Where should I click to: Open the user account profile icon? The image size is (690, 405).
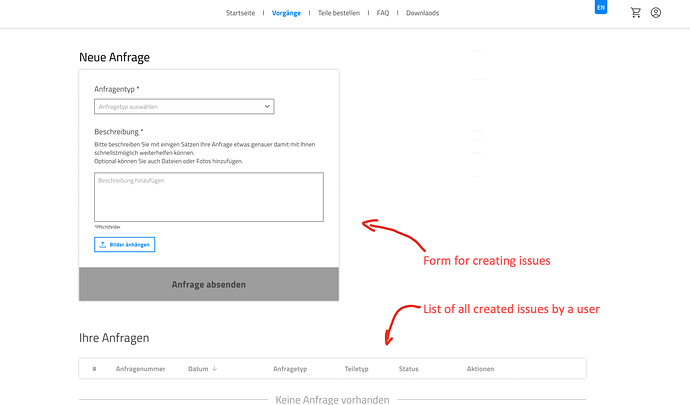pyautogui.click(x=656, y=13)
